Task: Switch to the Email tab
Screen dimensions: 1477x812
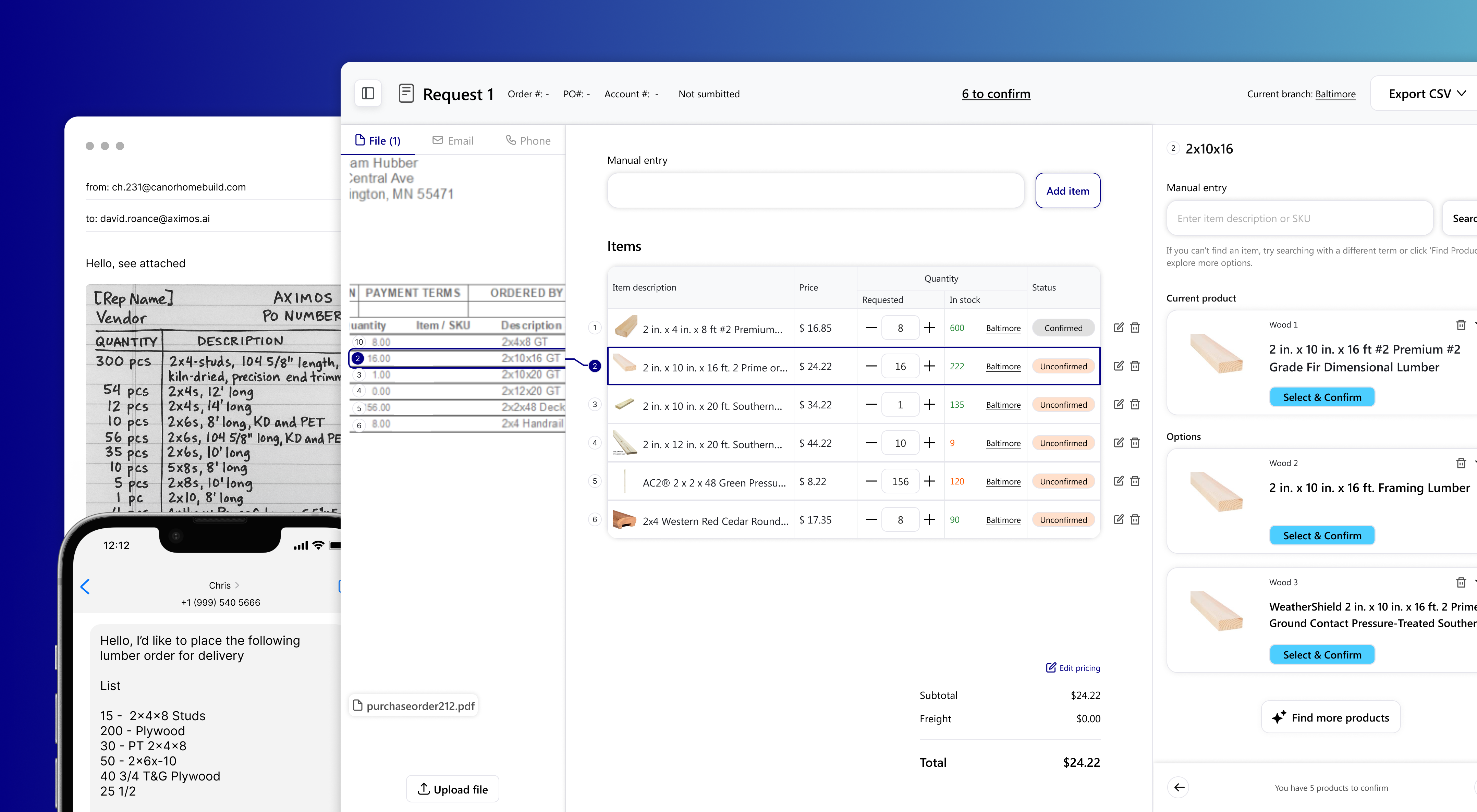Action: (x=453, y=140)
